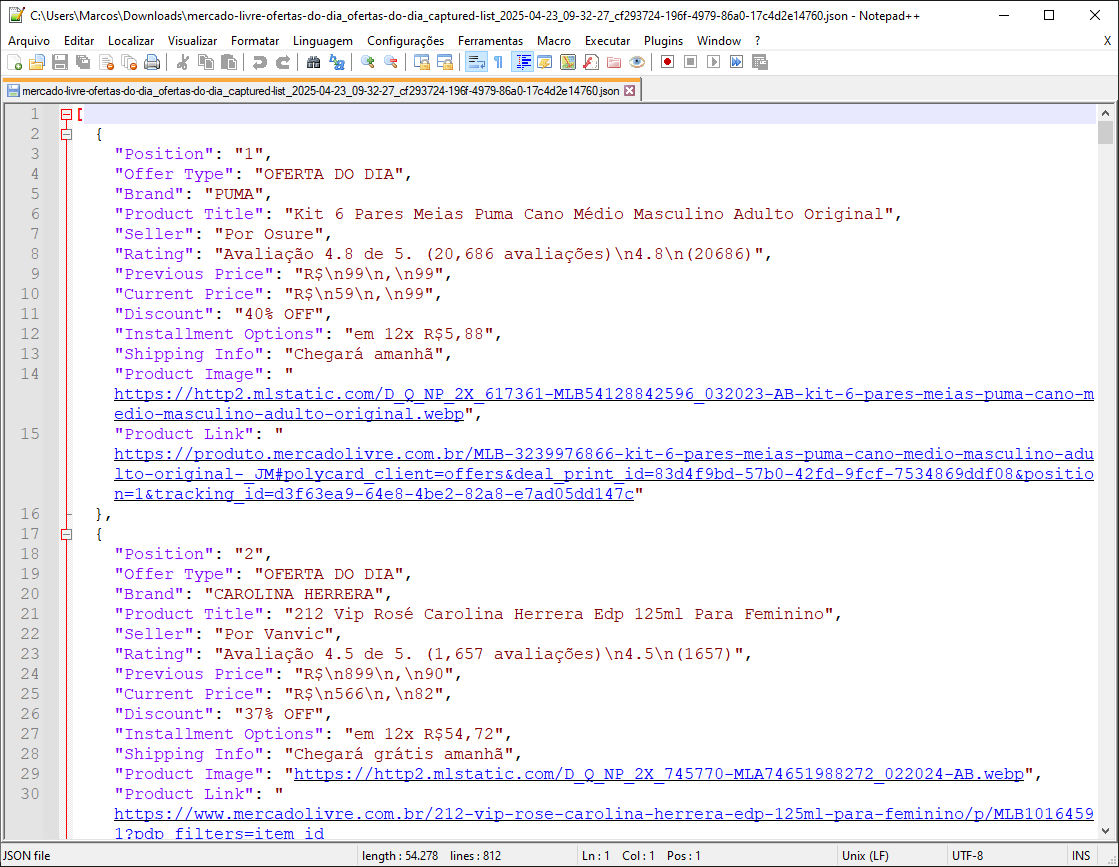Follow the produto.mercadolivre.com.br product link

click(x=604, y=474)
